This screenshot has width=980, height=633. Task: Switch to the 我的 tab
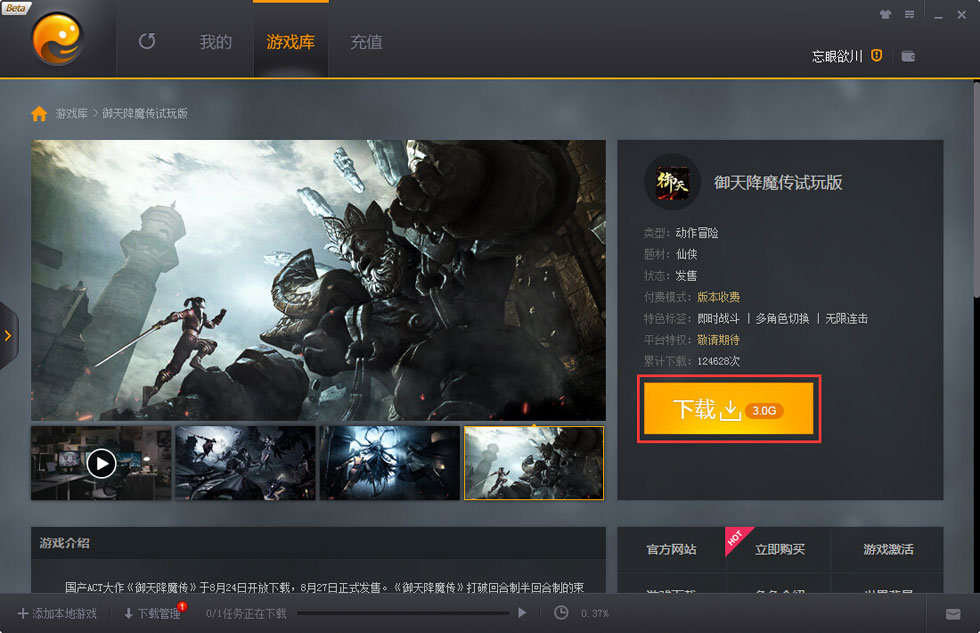click(214, 42)
